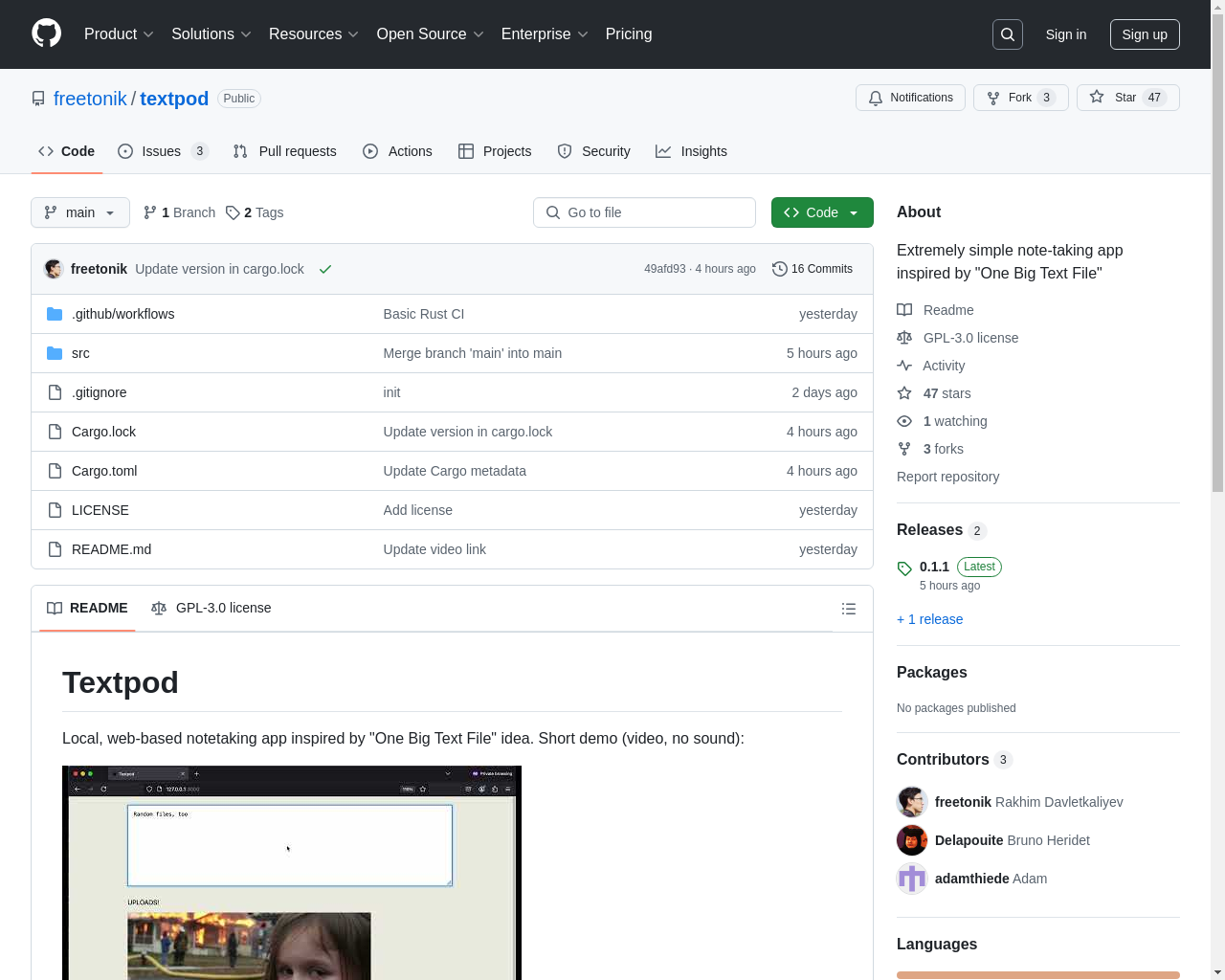Click the release tag icon beside 0.1.1

coord(904,568)
